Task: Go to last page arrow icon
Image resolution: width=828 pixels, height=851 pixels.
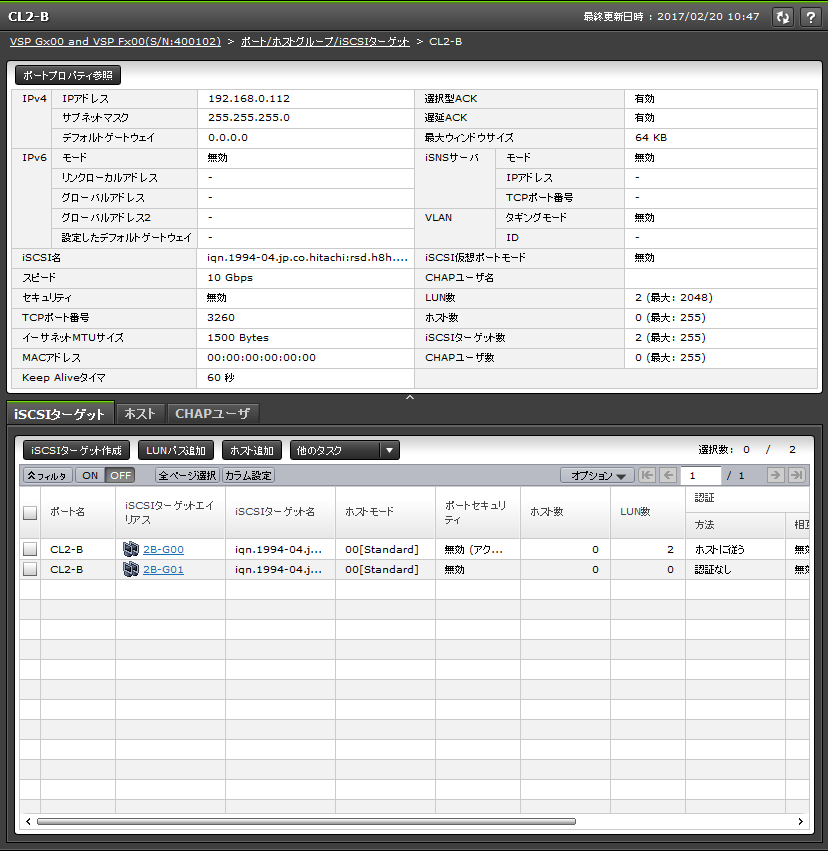Action: coord(796,476)
